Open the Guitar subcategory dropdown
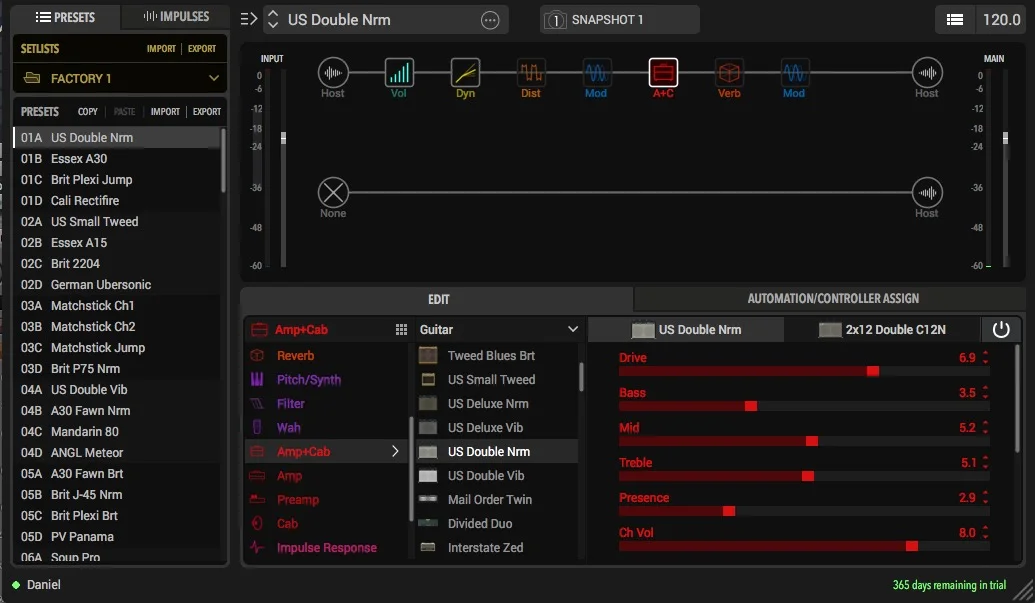This screenshot has width=1035, height=603. click(572, 329)
